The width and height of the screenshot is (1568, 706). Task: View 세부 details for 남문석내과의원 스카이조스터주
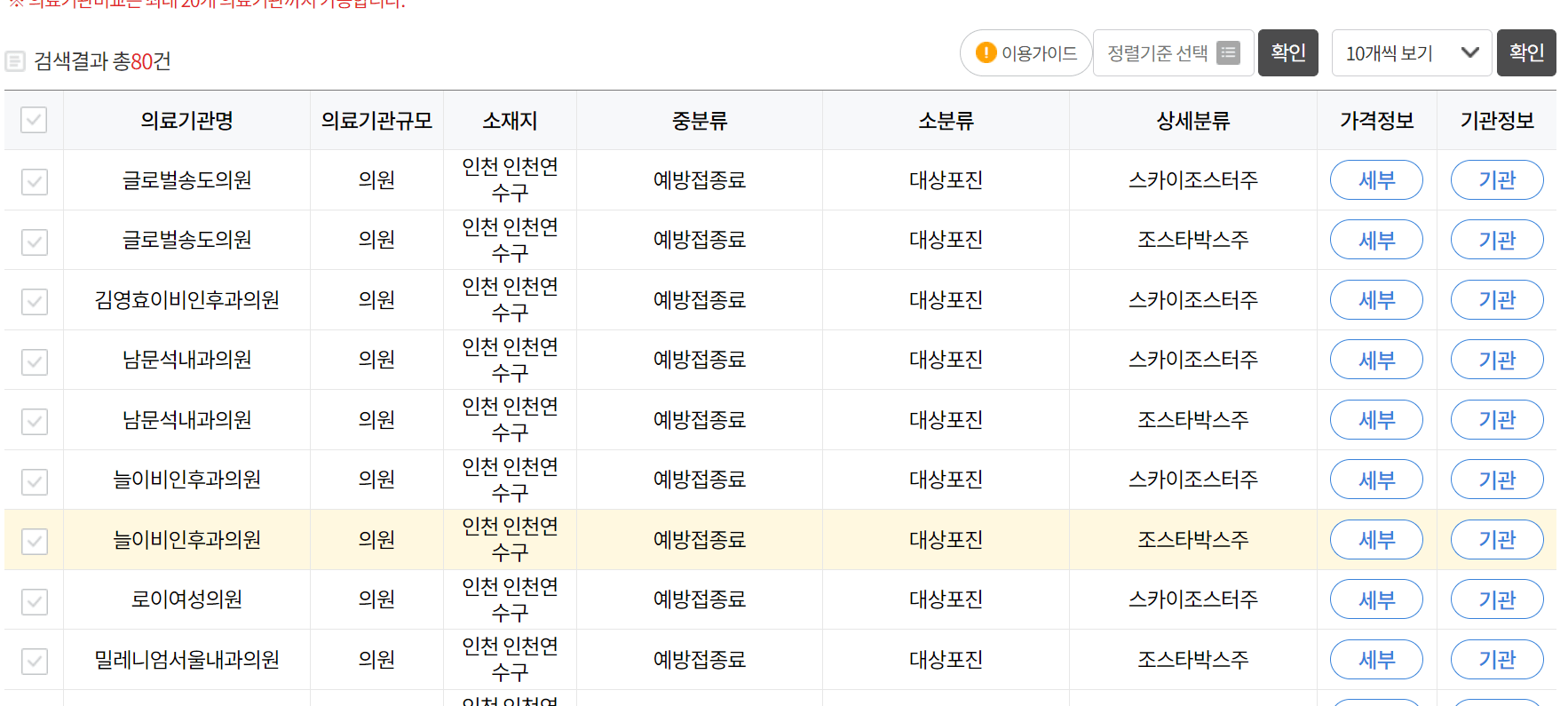click(x=1376, y=360)
